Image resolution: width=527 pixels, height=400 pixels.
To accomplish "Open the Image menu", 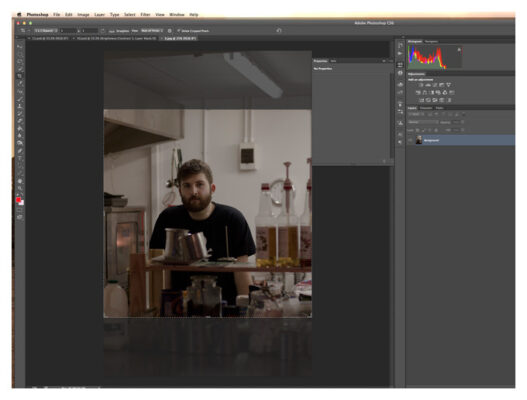I will [83, 15].
